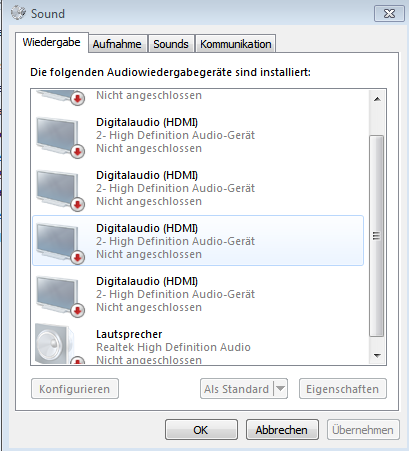Switch to the Aufnahme tab
The image size is (409, 451).
(117, 44)
